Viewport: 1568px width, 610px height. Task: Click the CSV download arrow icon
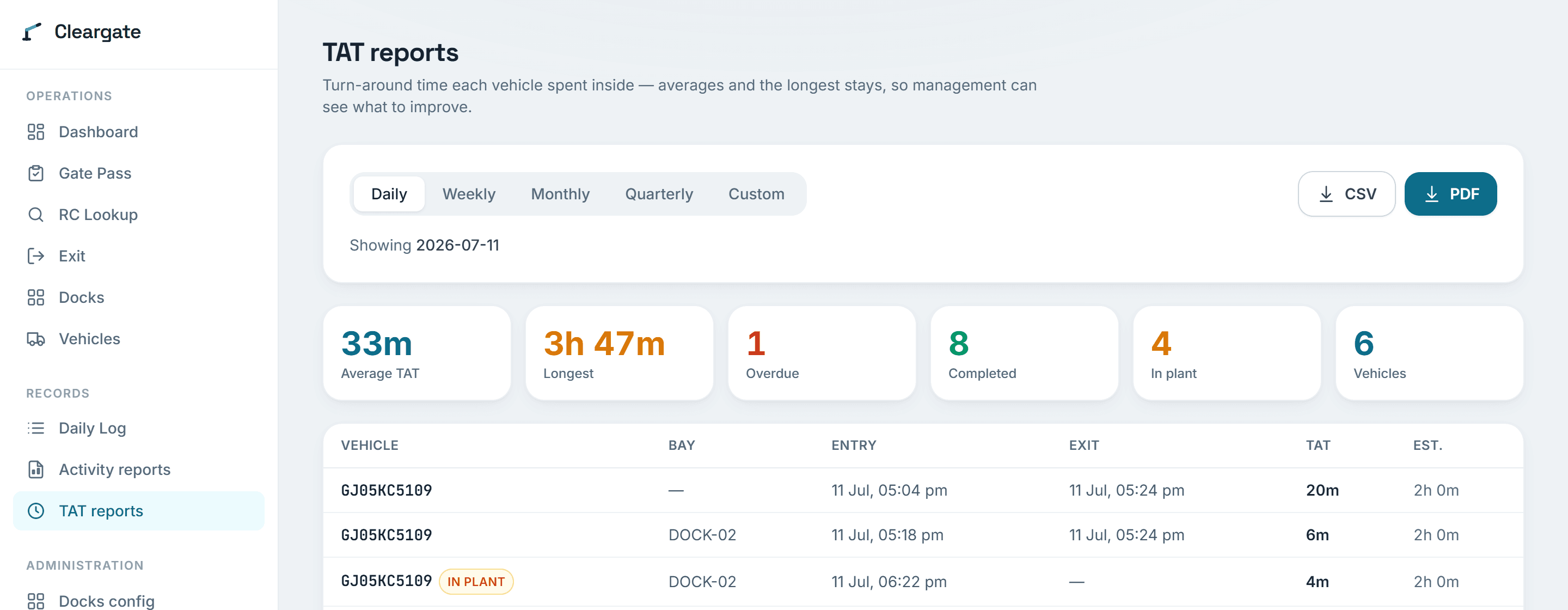[1326, 194]
